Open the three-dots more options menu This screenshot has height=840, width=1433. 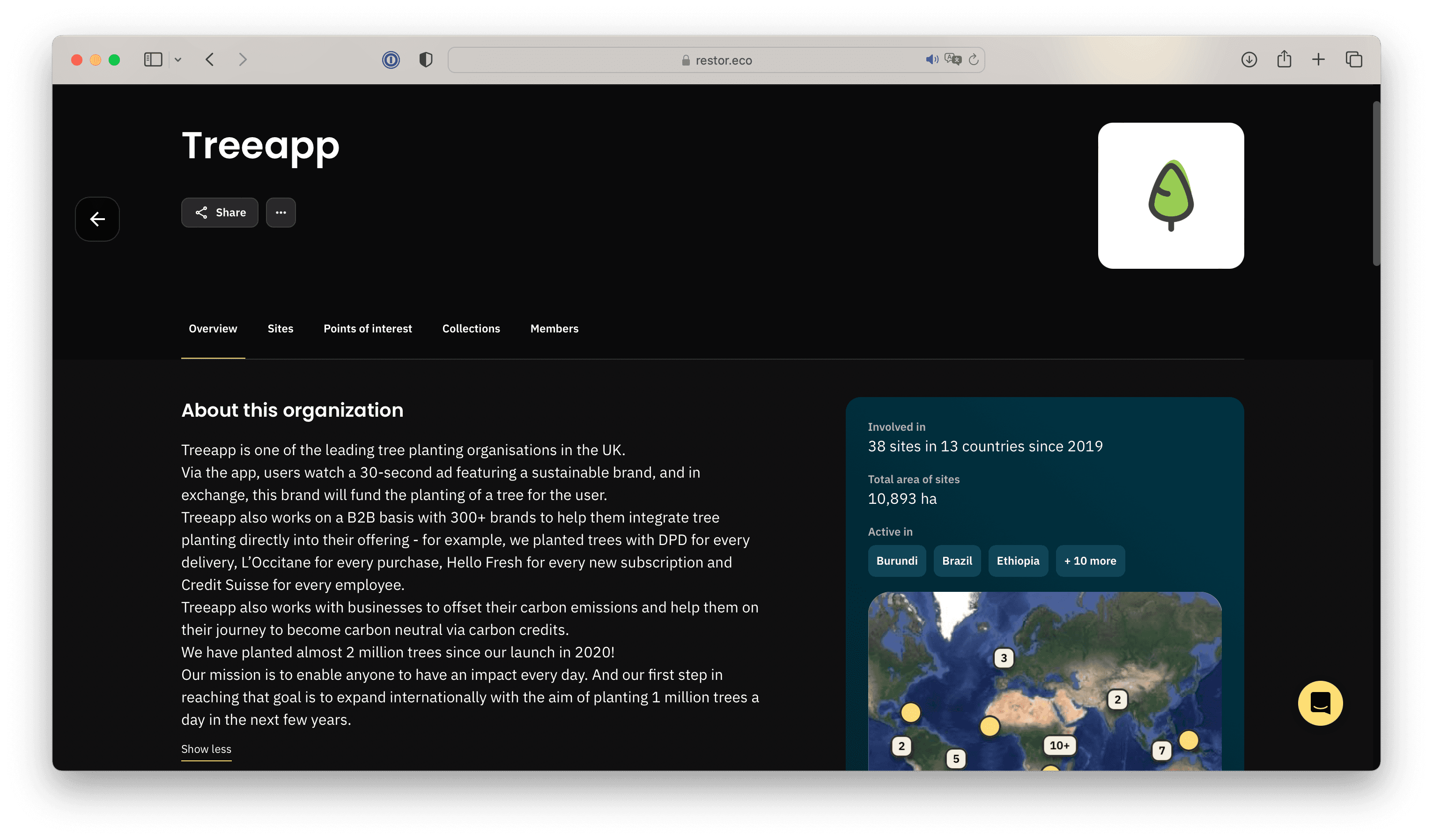point(281,212)
